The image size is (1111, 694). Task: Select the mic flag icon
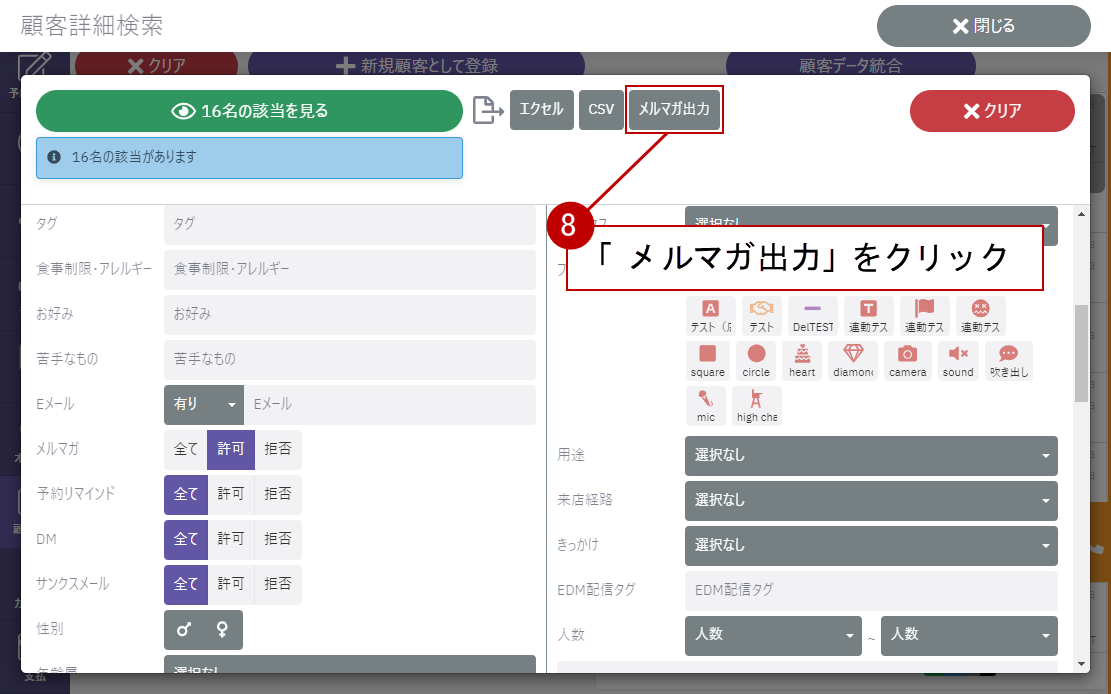coord(706,405)
